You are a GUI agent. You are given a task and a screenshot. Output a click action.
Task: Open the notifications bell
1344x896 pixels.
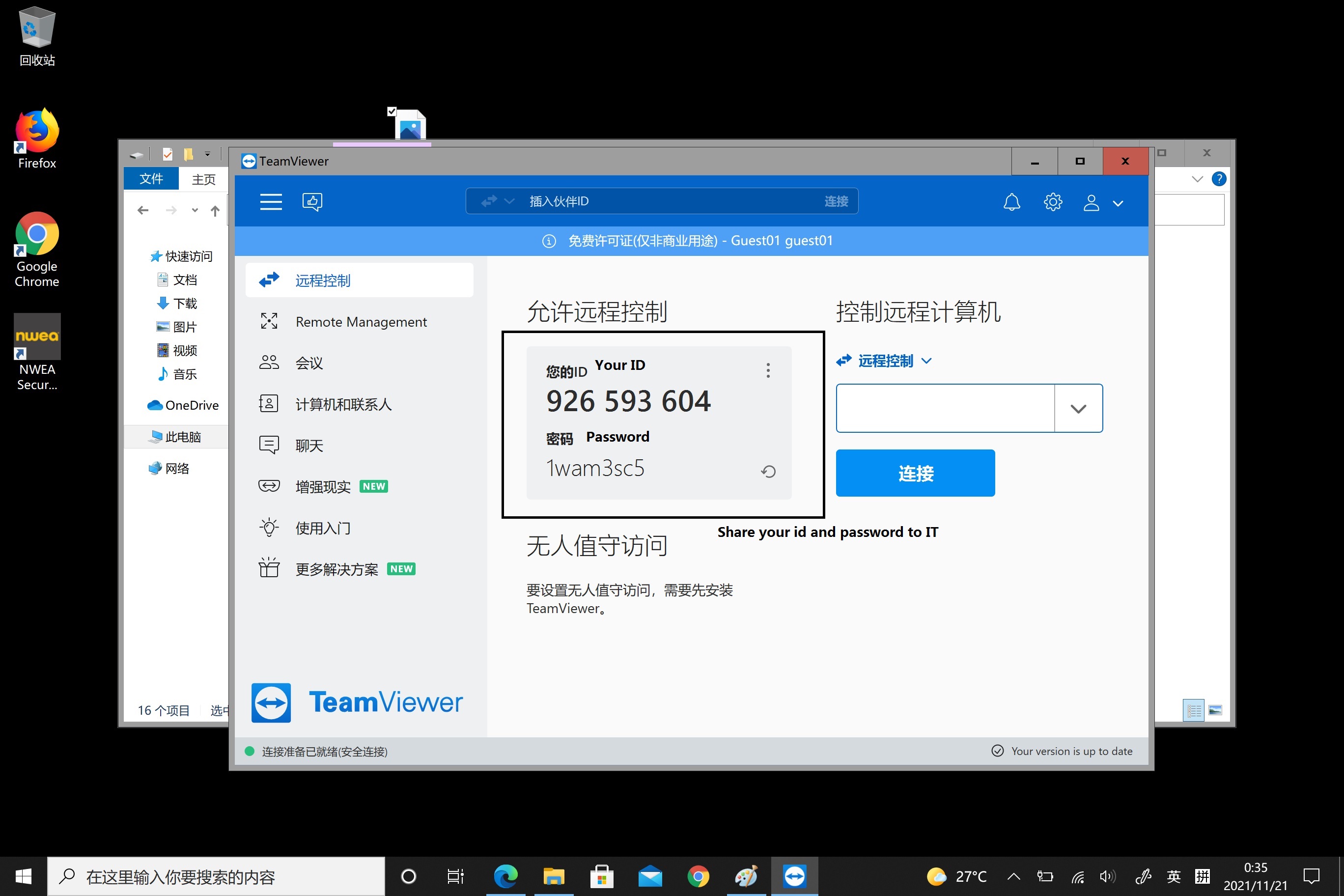point(1011,202)
